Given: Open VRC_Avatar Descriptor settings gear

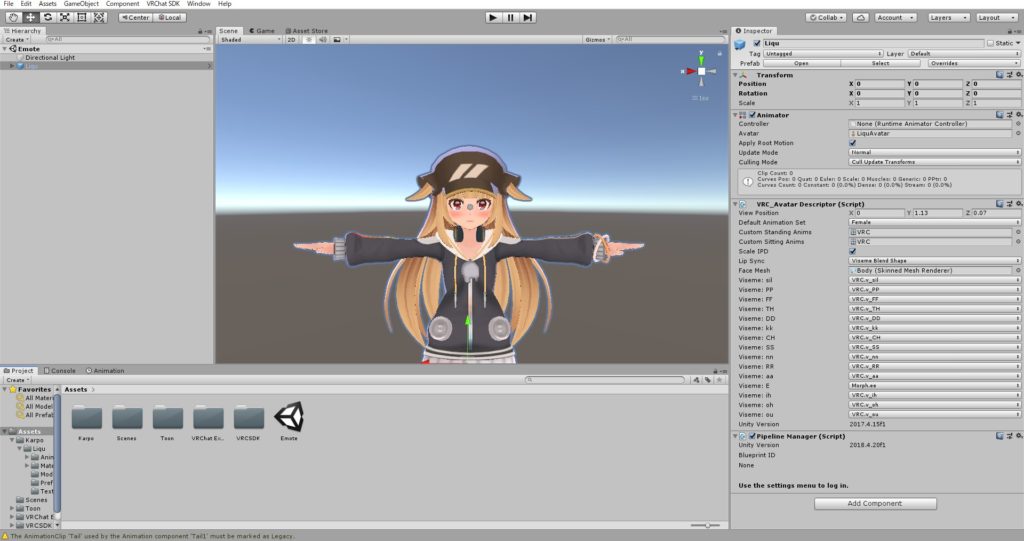Looking at the screenshot, I should 1018,204.
